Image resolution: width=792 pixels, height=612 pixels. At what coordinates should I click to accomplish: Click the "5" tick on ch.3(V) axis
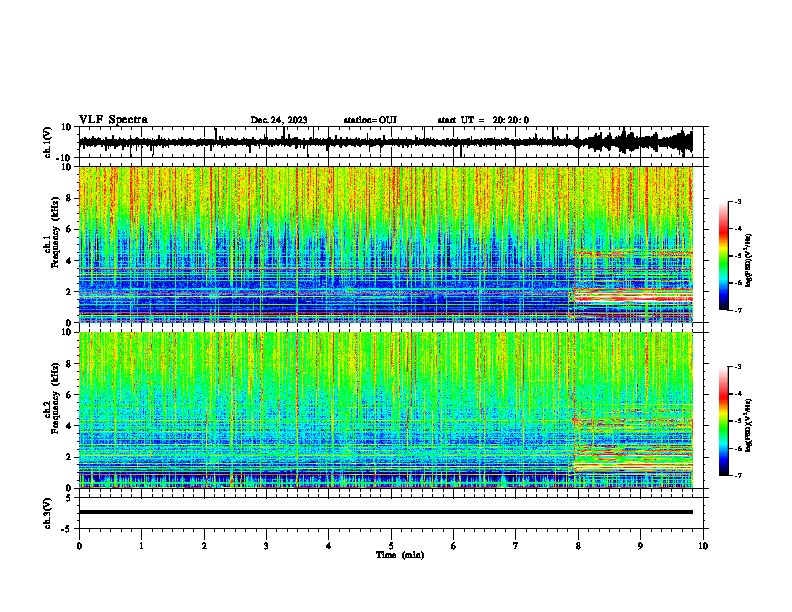click(x=70, y=497)
